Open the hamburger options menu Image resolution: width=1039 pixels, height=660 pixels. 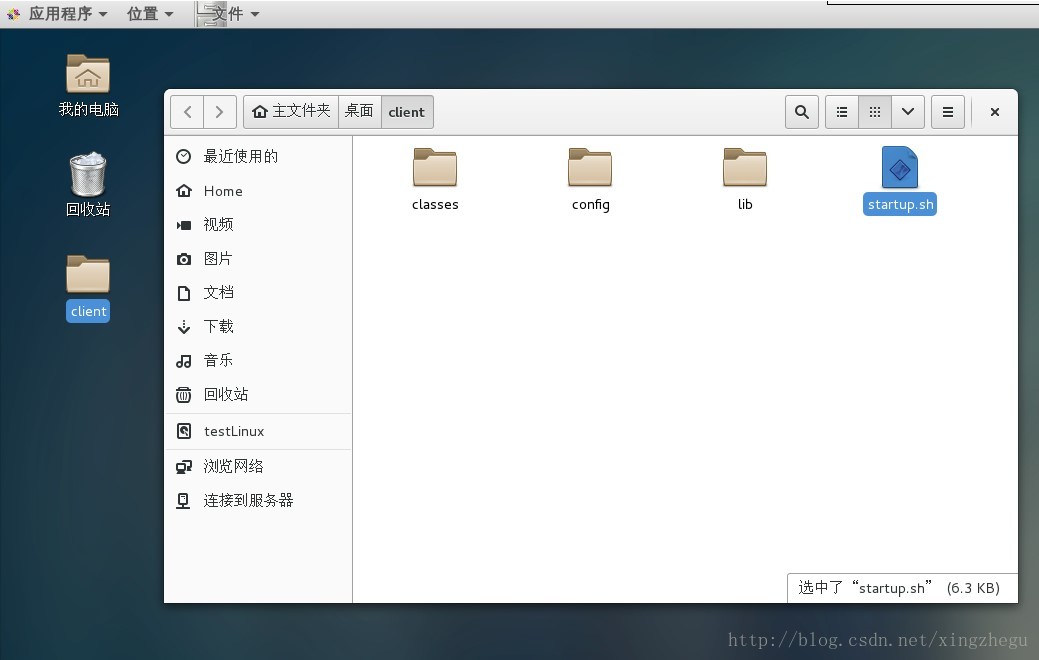tap(947, 112)
